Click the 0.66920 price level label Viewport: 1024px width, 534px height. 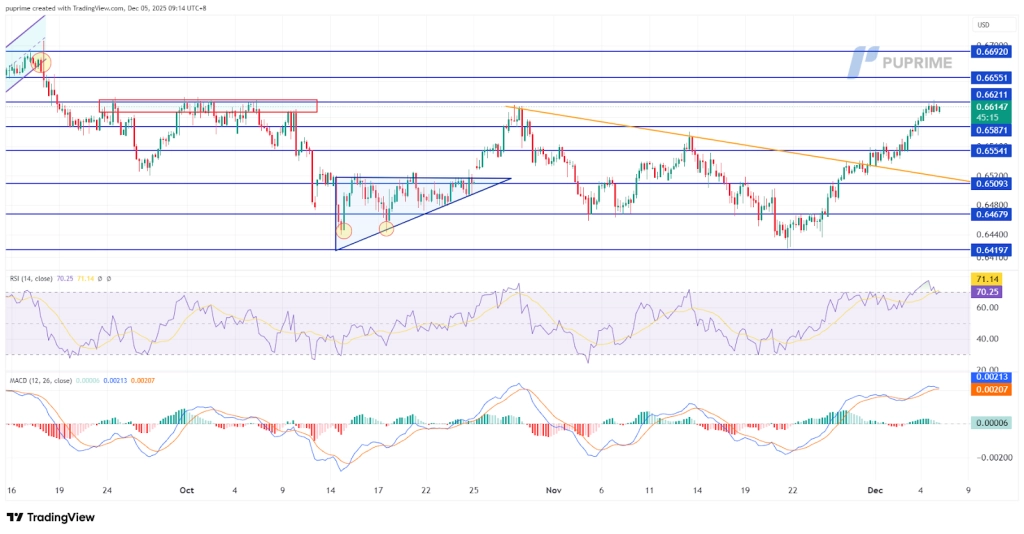(991, 51)
